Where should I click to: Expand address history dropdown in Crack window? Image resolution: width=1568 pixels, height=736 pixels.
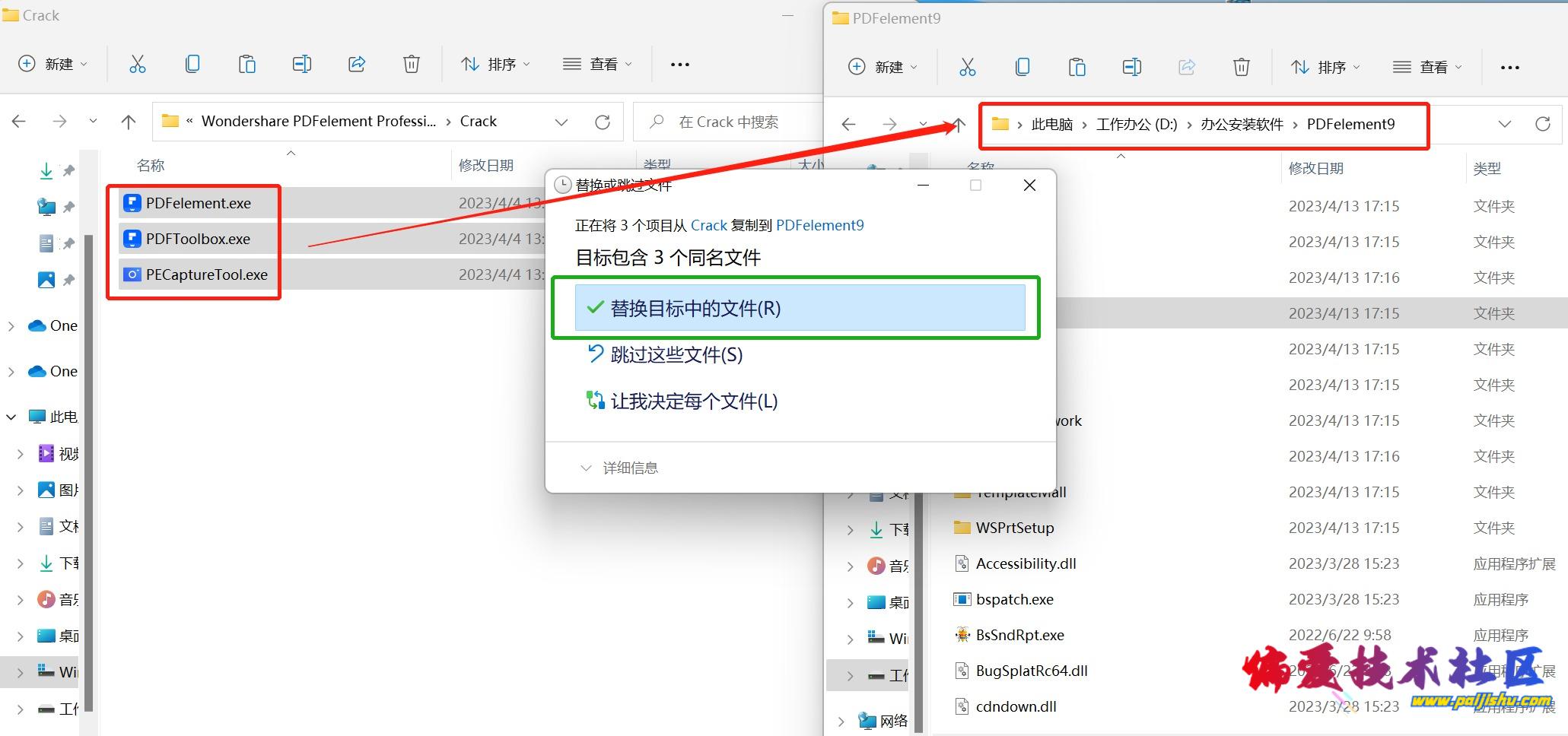[x=561, y=122]
